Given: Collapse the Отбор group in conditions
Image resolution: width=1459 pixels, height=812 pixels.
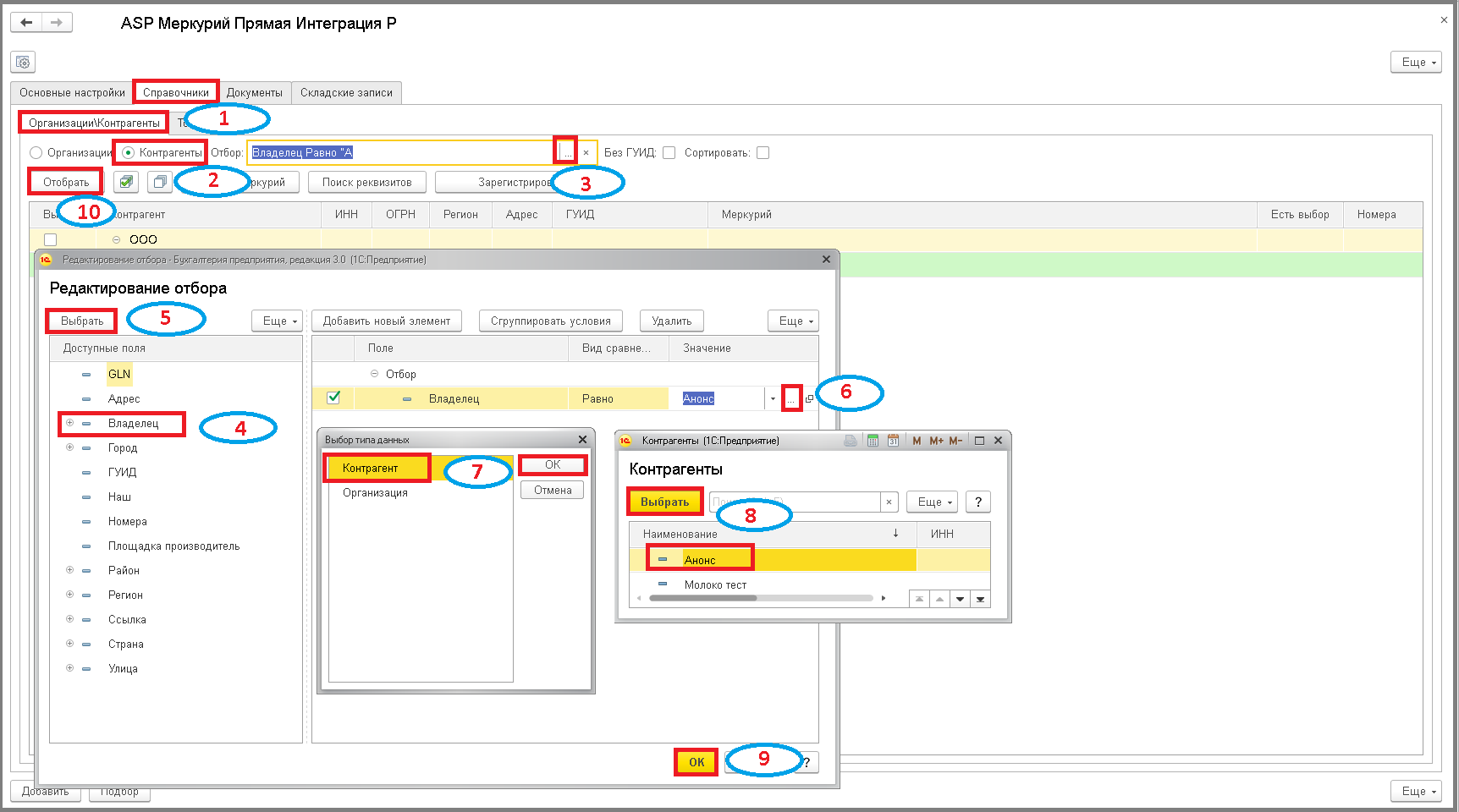Looking at the screenshot, I should (x=374, y=374).
